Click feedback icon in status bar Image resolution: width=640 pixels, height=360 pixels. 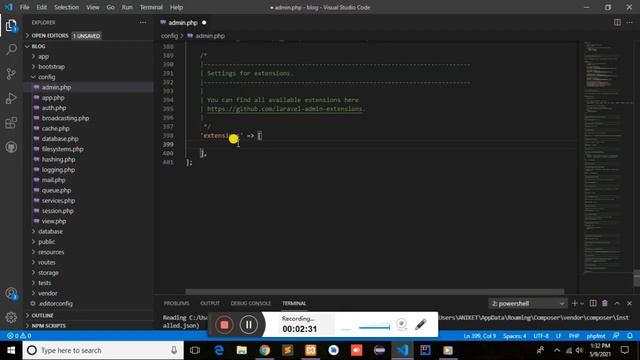(x=616, y=336)
